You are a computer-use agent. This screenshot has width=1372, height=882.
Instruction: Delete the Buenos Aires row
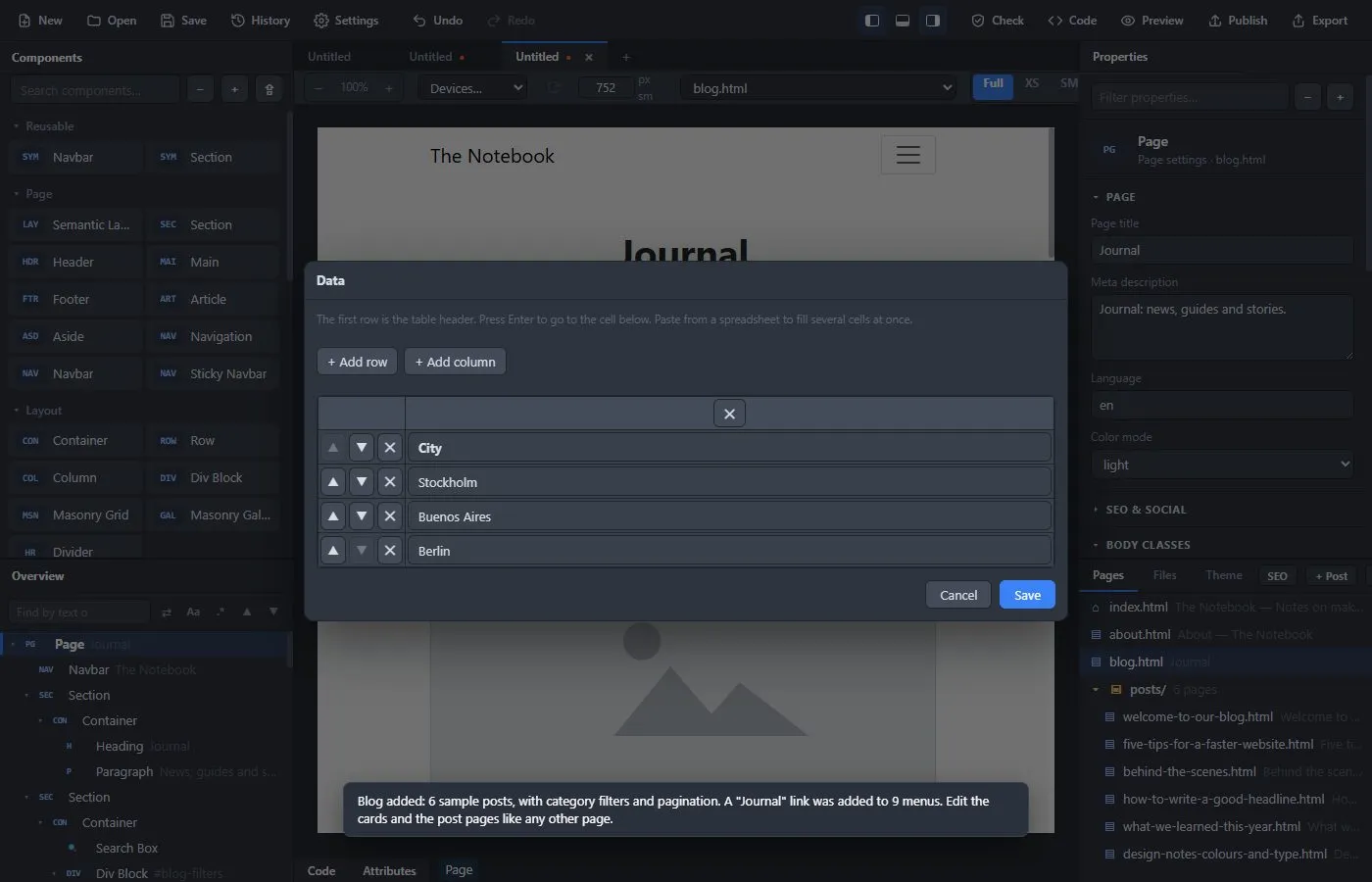[x=390, y=516]
